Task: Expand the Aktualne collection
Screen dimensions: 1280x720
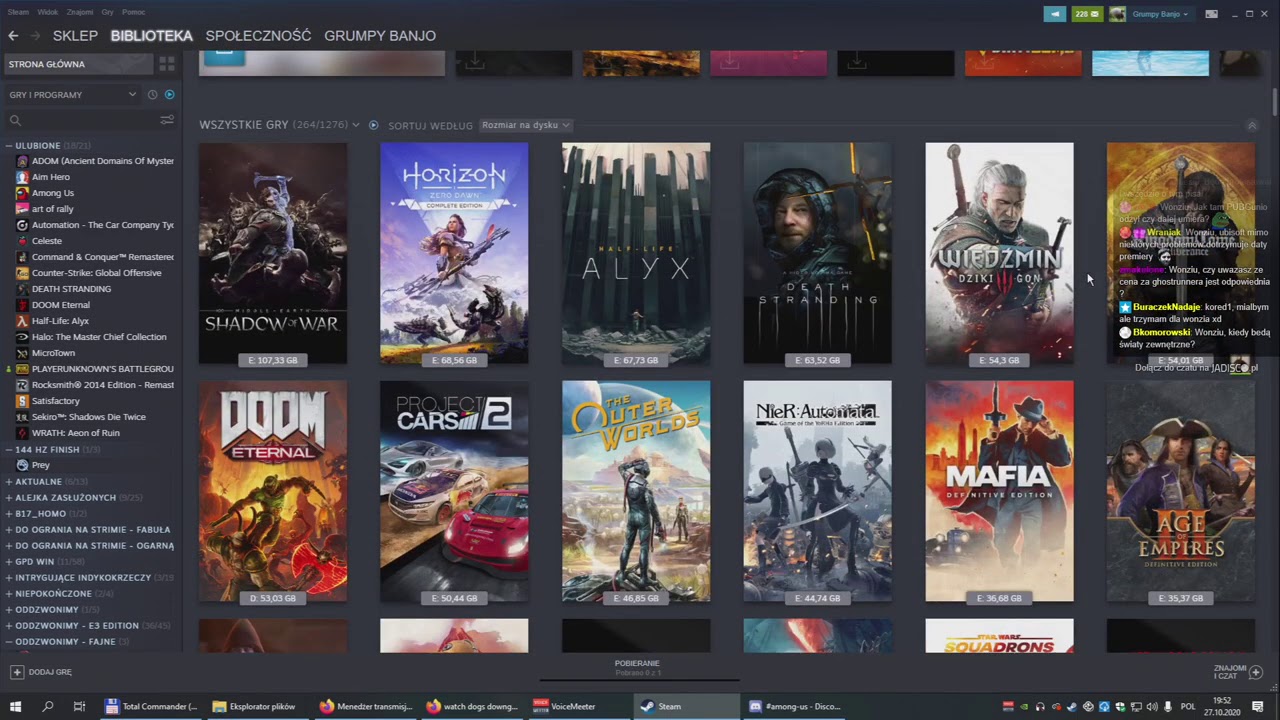Action: coord(9,481)
